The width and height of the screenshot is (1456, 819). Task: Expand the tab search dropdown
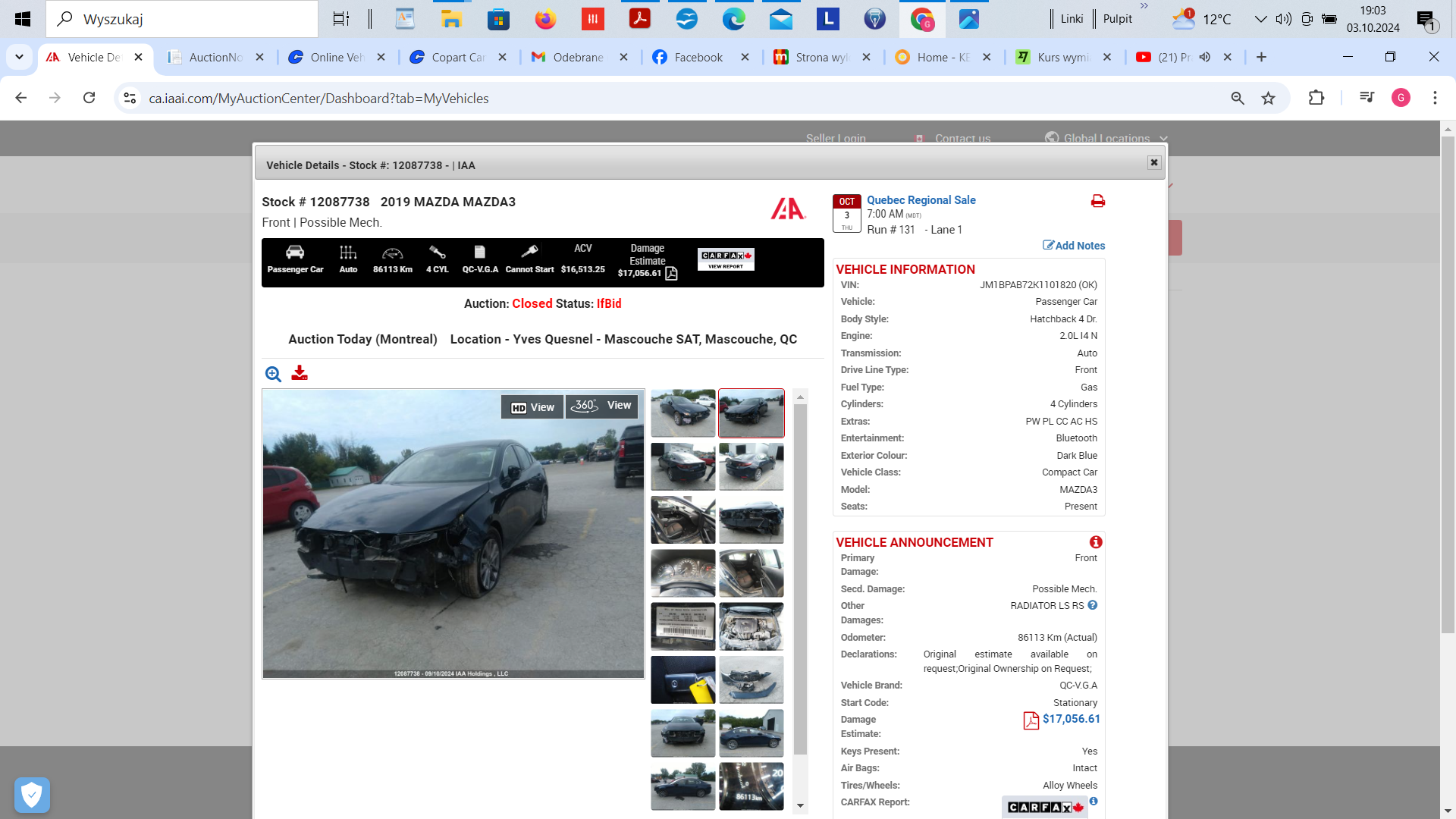pyautogui.click(x=19, y=57)
